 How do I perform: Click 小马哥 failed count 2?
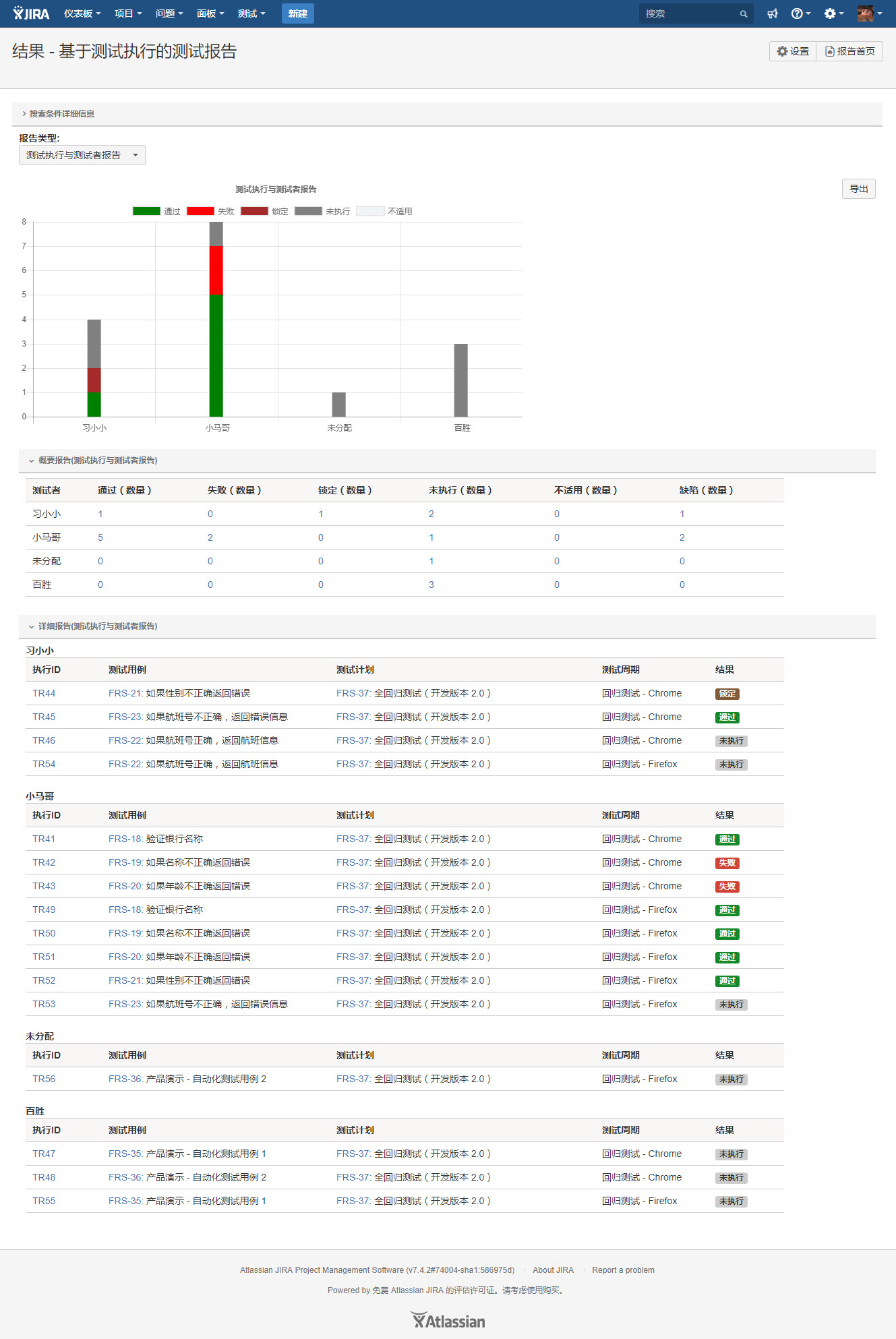coord(210,537)
